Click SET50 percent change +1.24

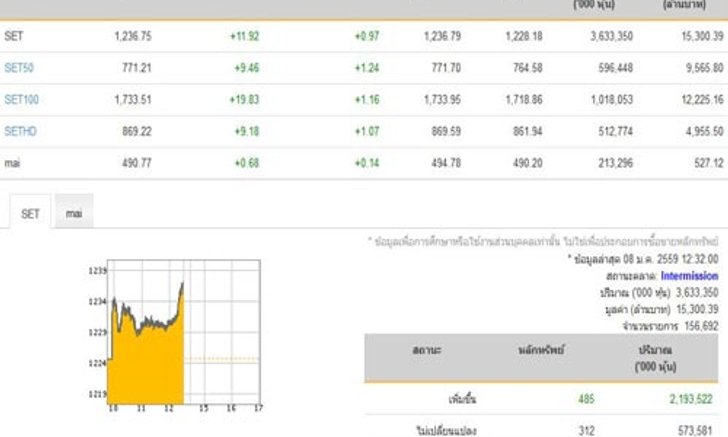point(367,68)
